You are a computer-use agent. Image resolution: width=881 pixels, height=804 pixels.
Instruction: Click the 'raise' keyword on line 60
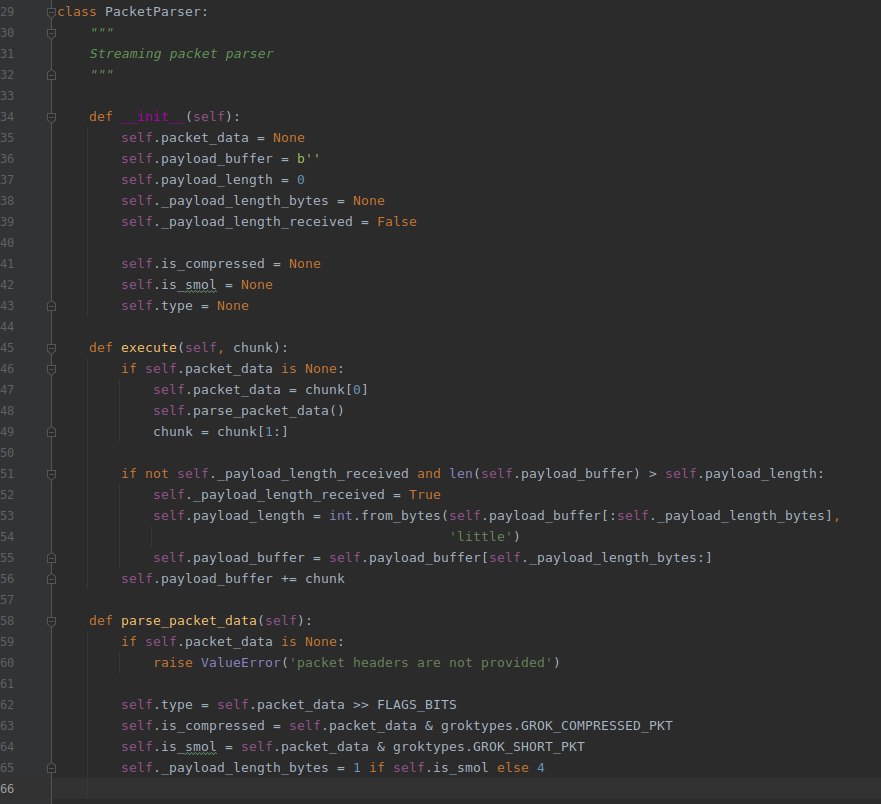coord(173,663)
